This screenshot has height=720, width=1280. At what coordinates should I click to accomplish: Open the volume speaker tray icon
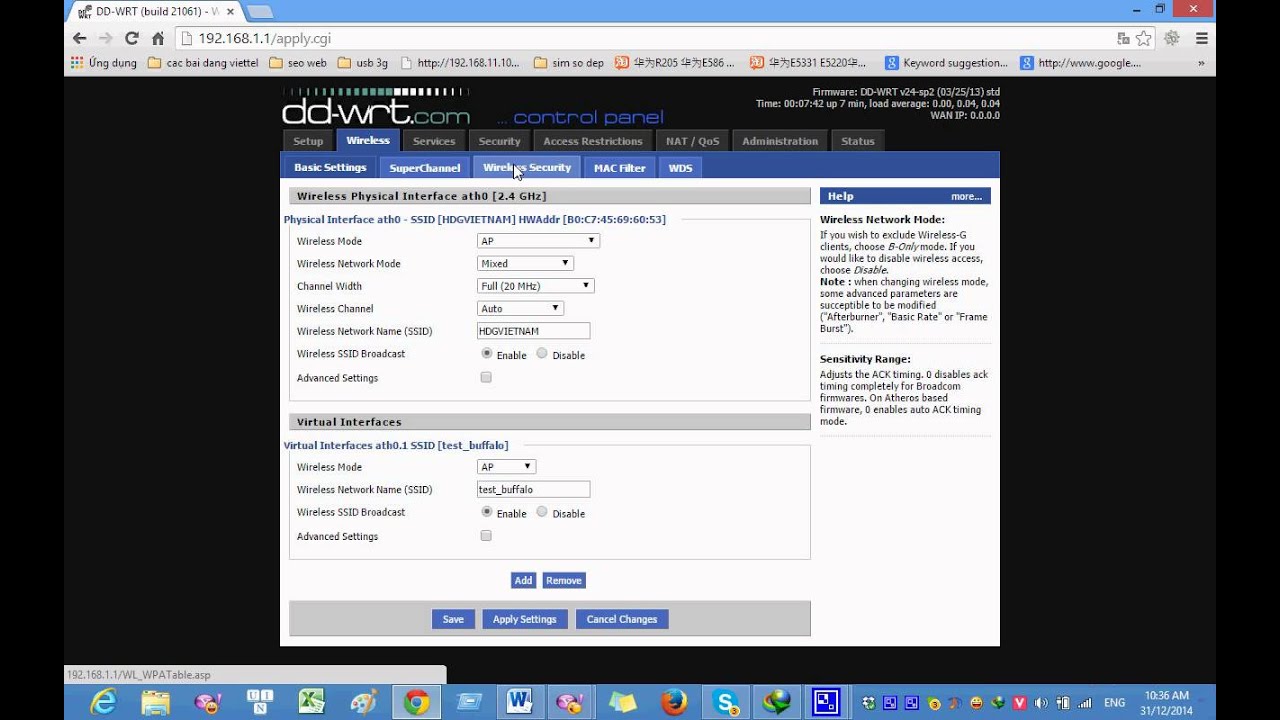(1042, 702)
